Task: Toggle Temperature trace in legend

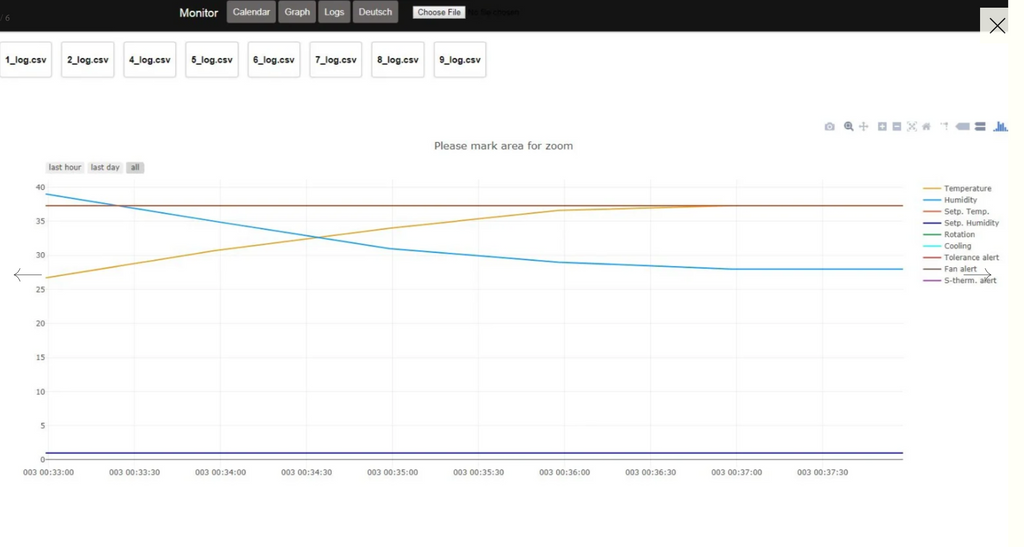Action: [967, 189]
